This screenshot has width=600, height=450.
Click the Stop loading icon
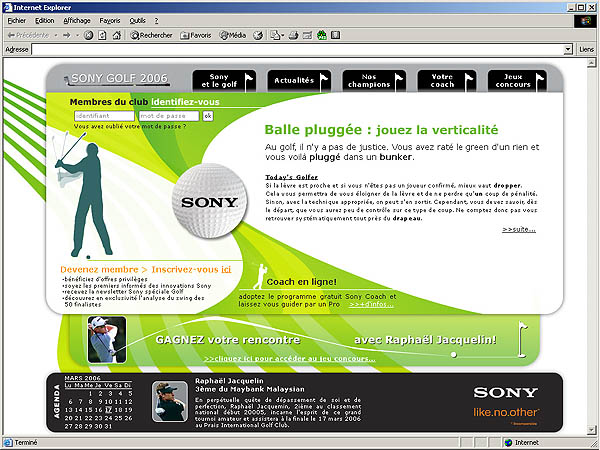pos(88,35)
